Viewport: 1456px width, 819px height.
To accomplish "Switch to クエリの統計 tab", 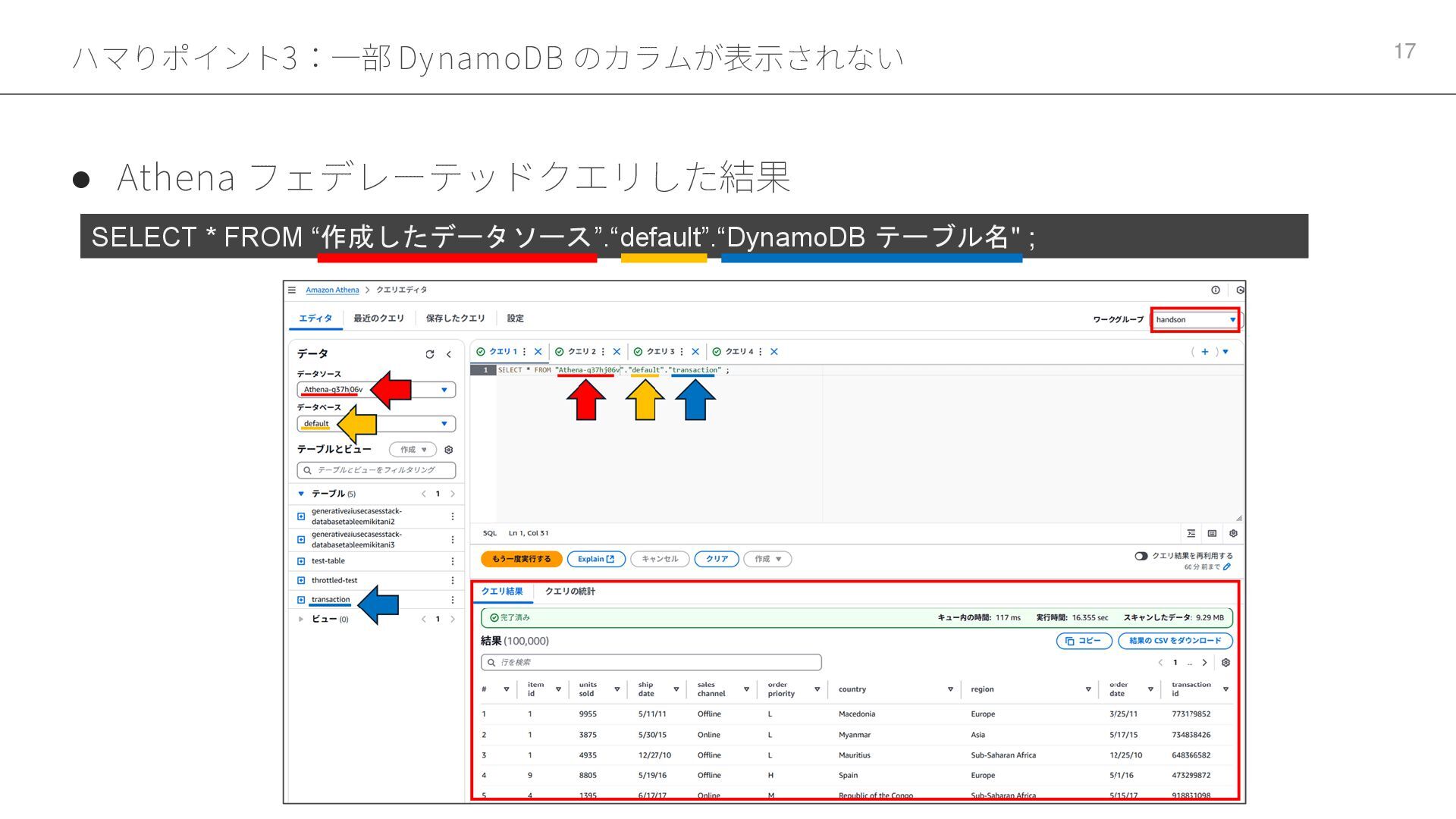I will coord(570,591).
